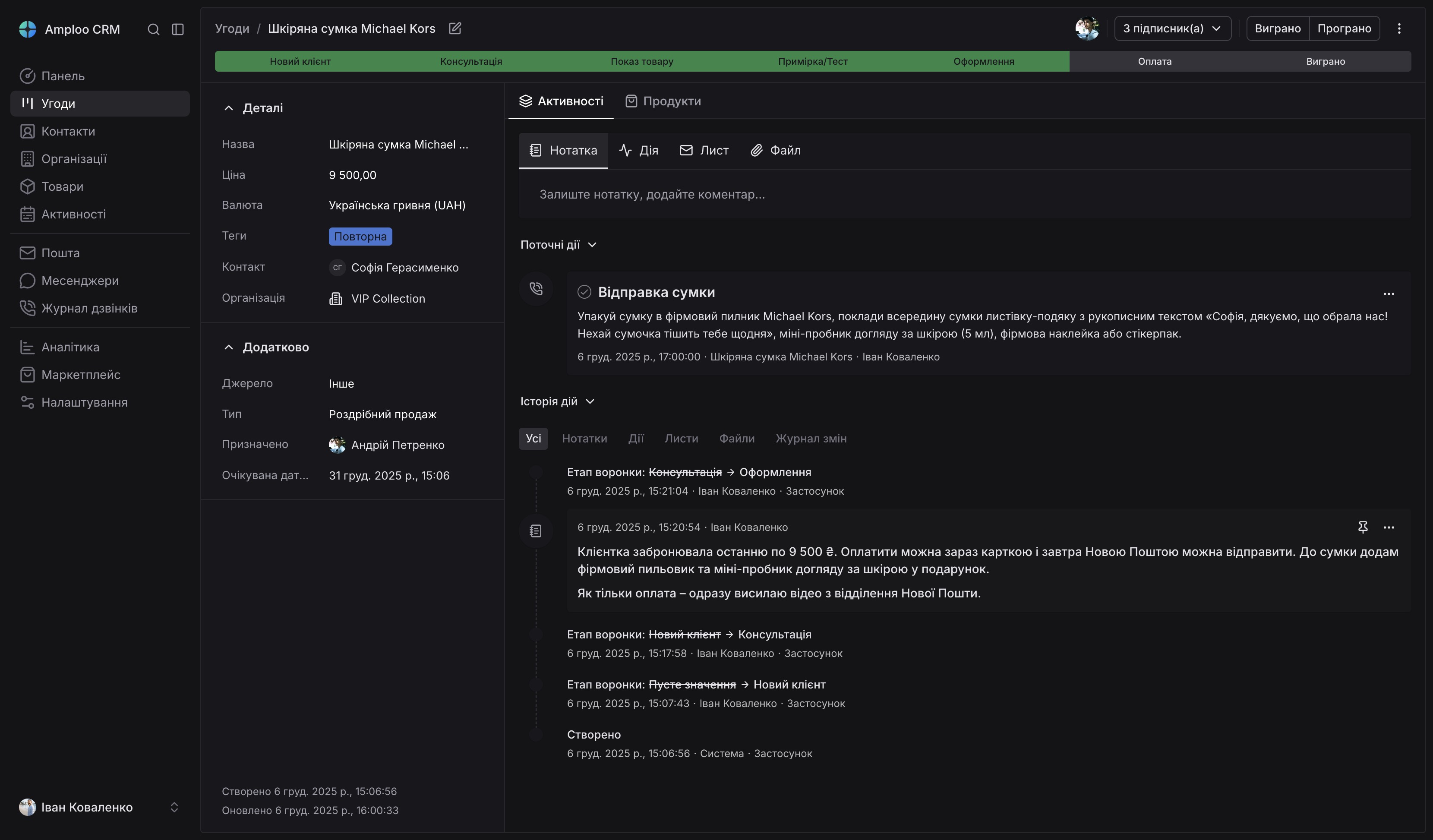This screenshot has height=840, width=1433.
Task: Open Налаштування in the sidebar
Action: tap(85, 401)
